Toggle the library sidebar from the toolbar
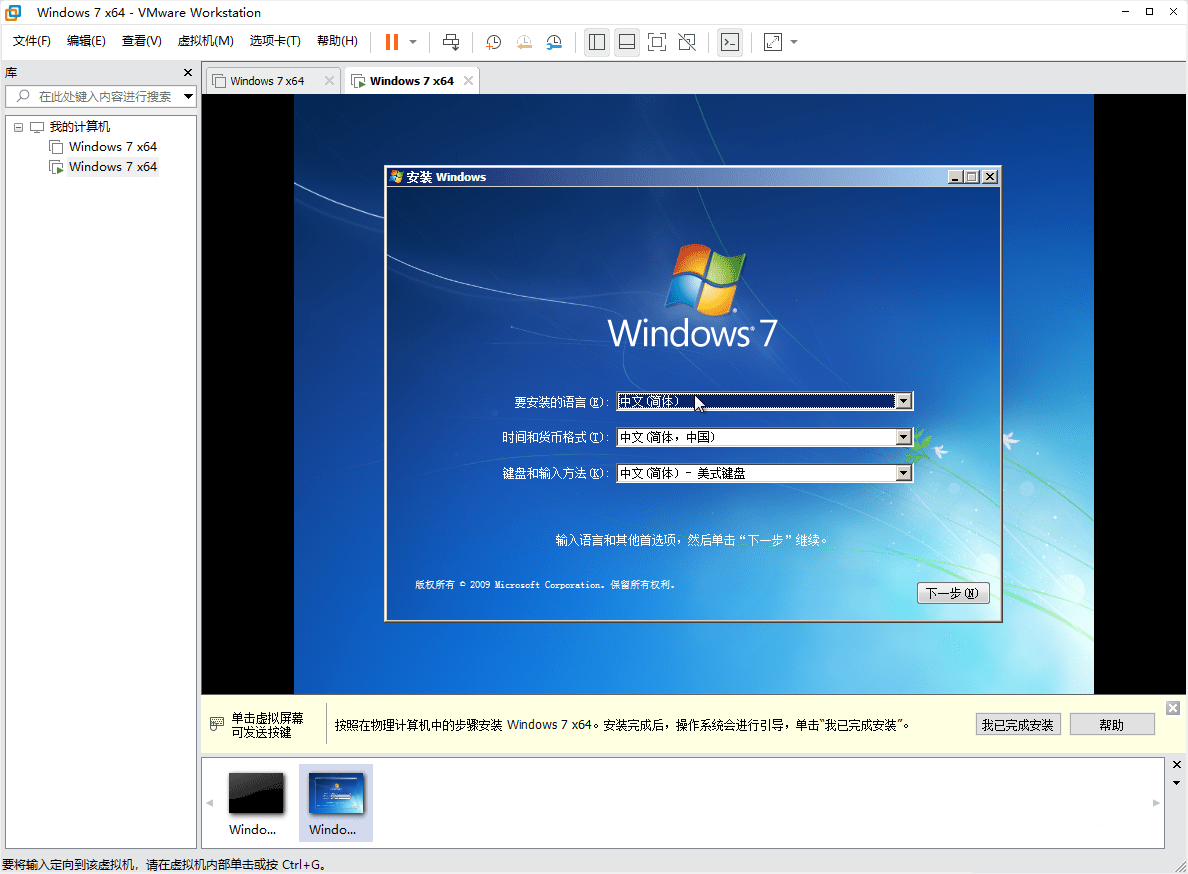The width and height of the screenshot is (1188, 874). click(x=597, y=42)
